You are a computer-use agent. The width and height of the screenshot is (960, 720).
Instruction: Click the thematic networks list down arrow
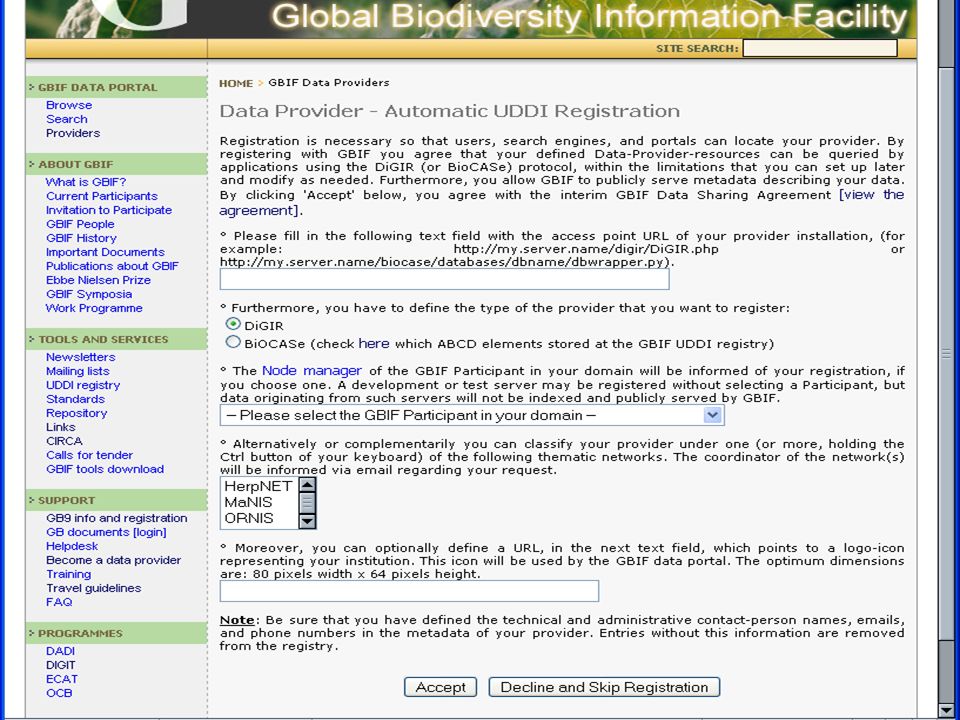coord(307,521)
